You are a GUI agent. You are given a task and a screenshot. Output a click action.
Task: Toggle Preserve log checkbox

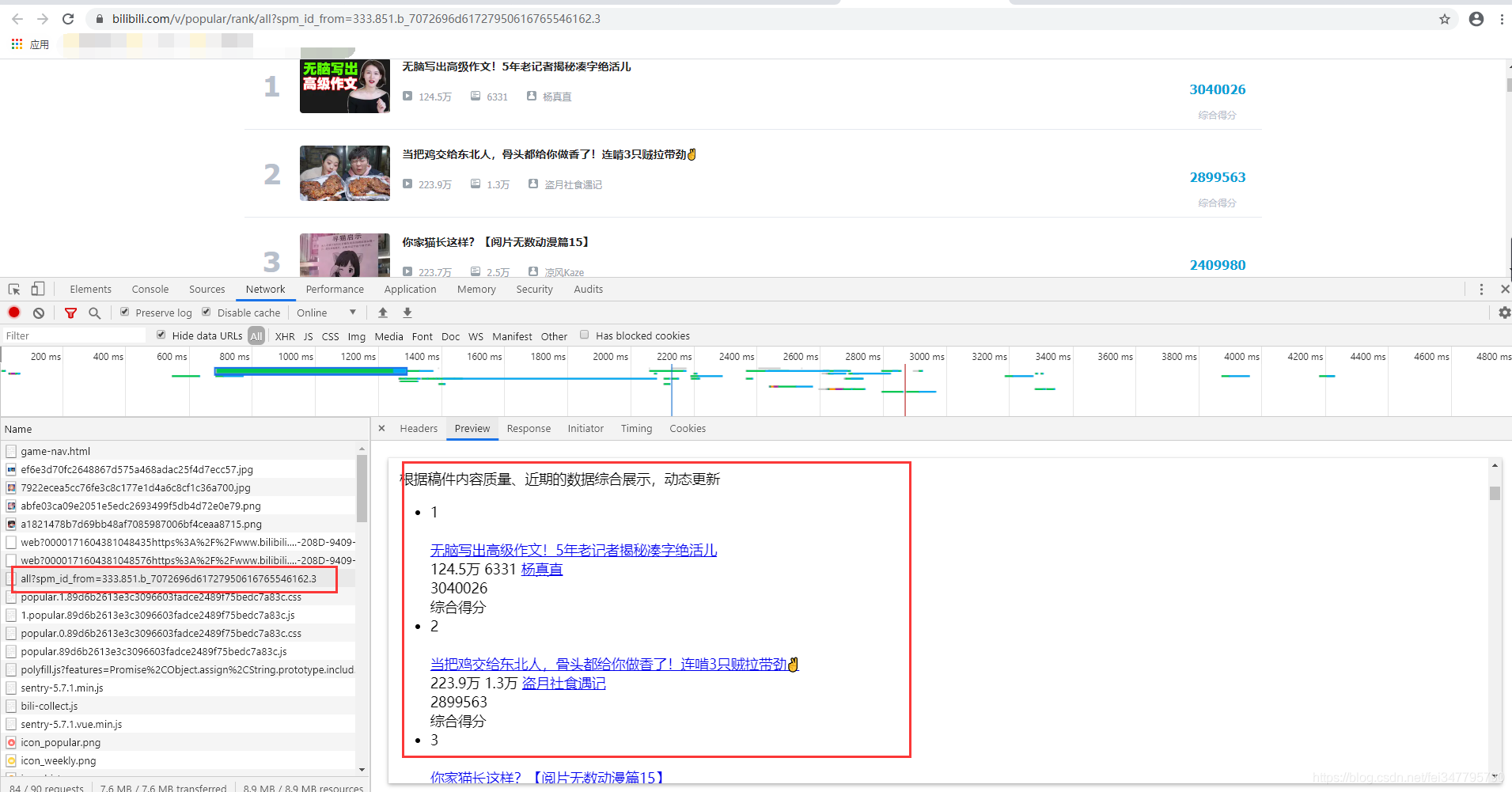tap(124, 312)
